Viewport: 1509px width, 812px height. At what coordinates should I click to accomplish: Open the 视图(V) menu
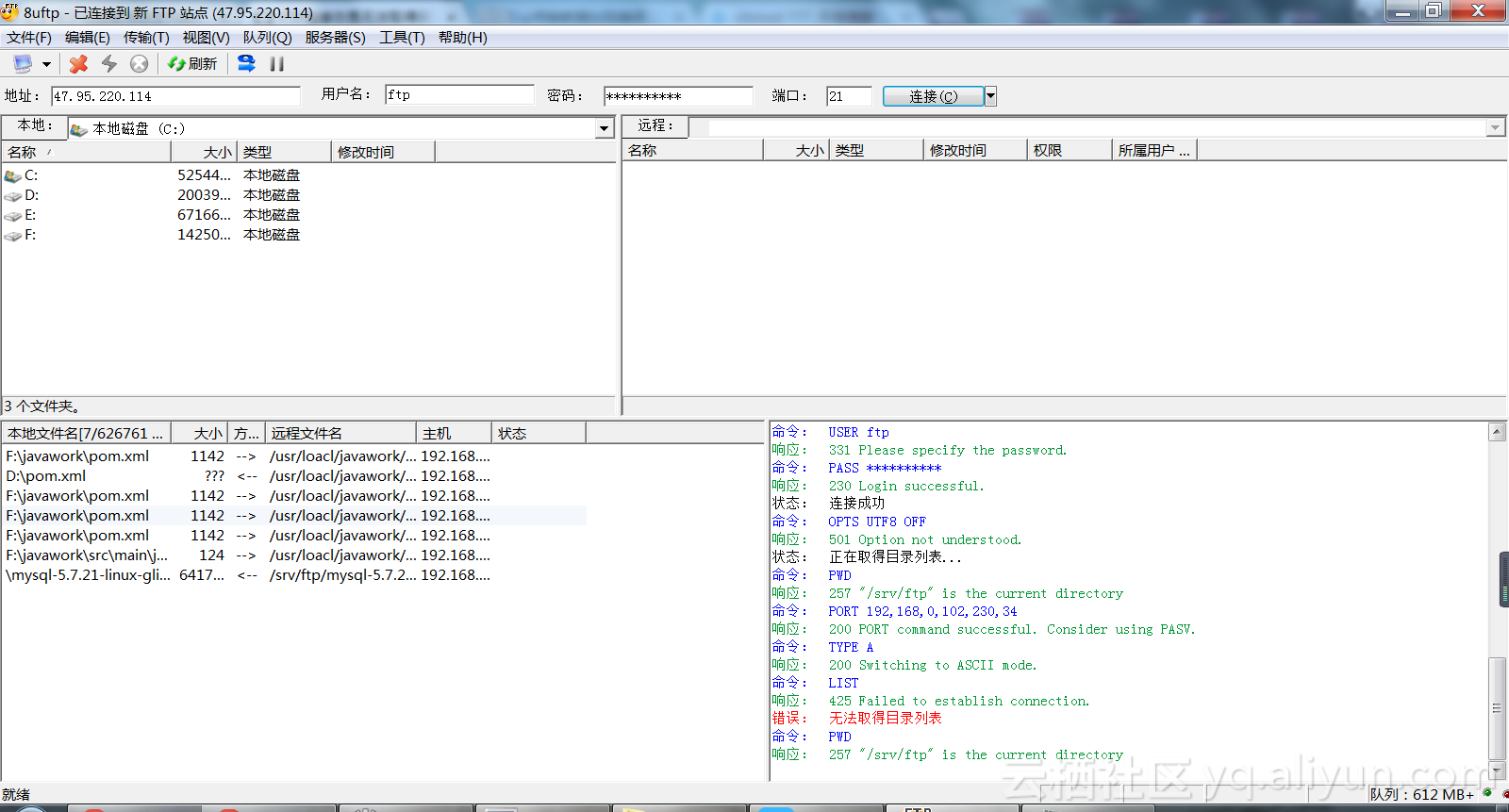(x=206, y=38)
